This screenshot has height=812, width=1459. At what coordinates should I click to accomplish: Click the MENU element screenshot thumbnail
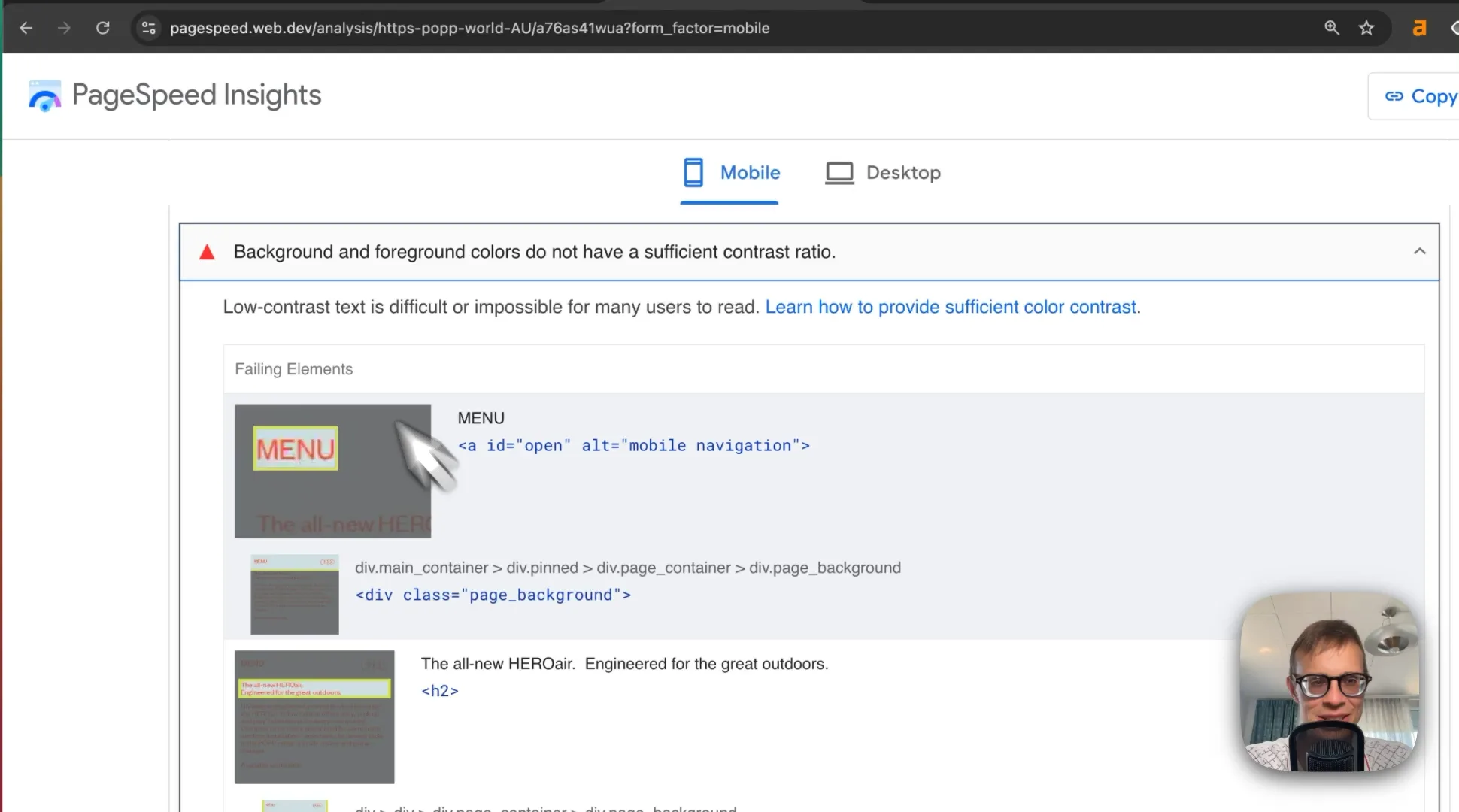click(332, 471)
